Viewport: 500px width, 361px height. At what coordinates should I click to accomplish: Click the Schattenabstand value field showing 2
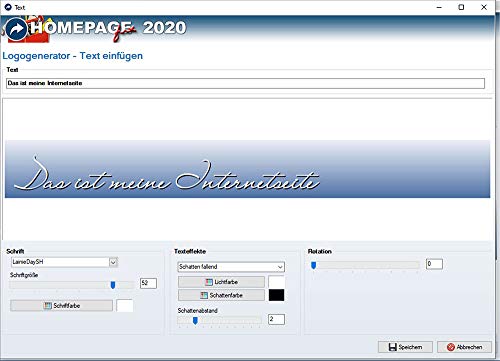click(x=276, y=319)
